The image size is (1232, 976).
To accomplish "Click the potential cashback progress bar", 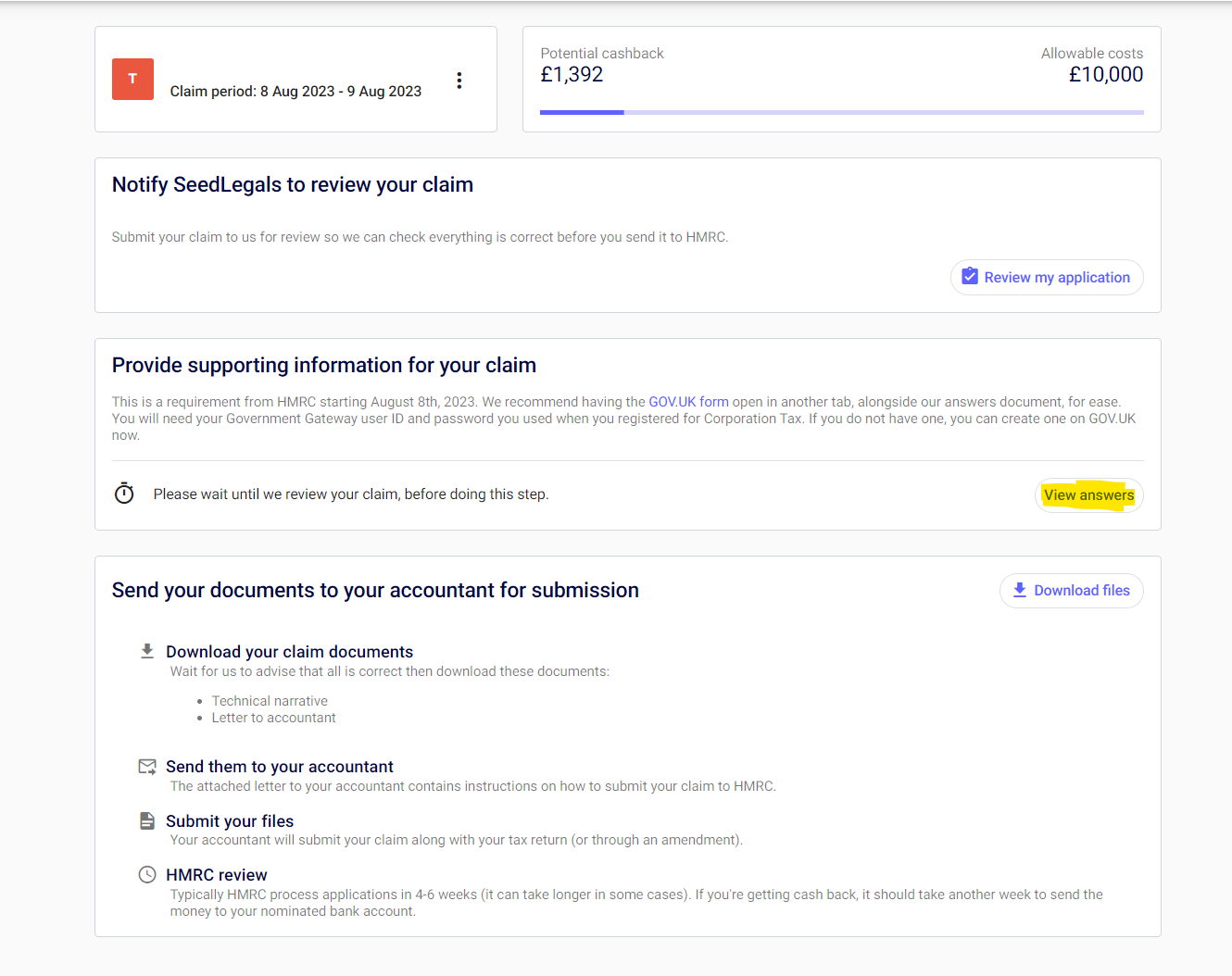I will tap(841, 113).
